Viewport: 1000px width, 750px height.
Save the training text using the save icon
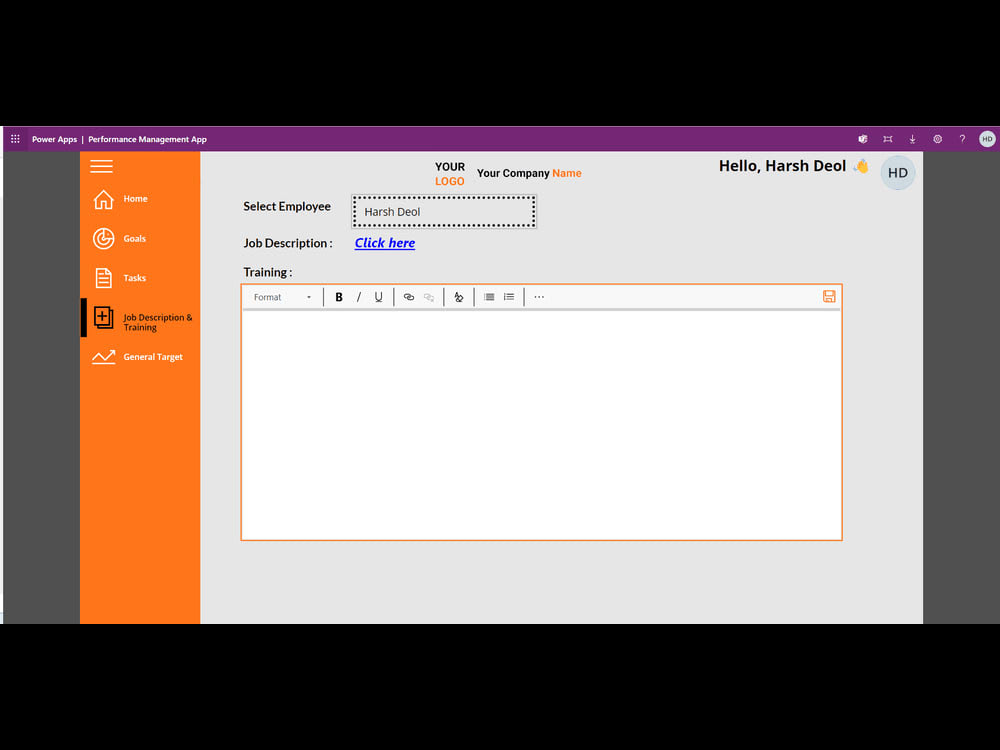pyautogui.click(x=829, y=296)
